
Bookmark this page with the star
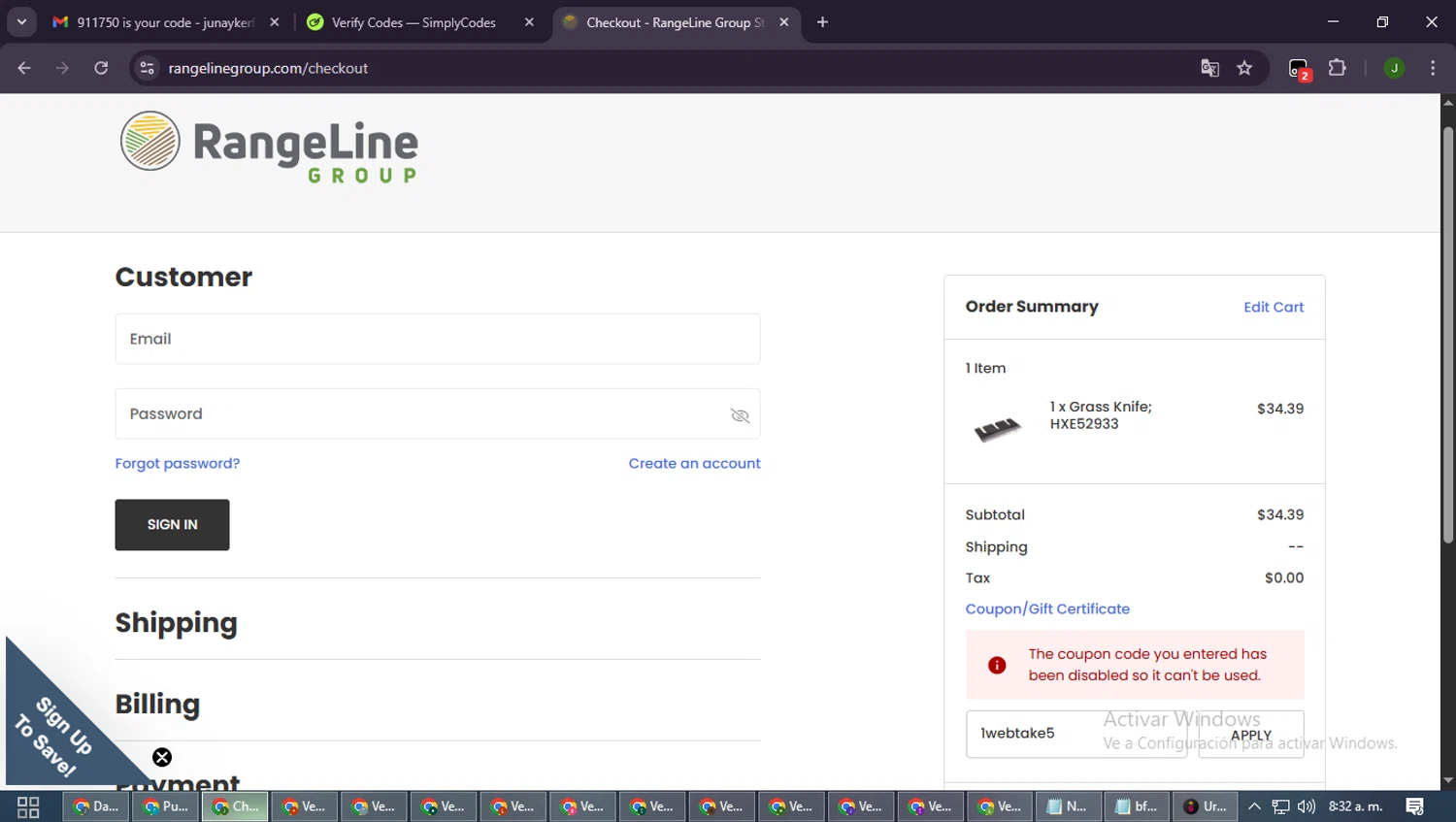point(1244,68)
